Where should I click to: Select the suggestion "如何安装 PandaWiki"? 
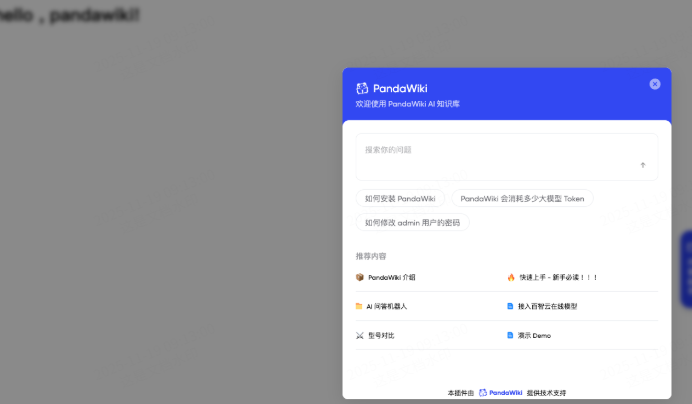coord(400,199)
